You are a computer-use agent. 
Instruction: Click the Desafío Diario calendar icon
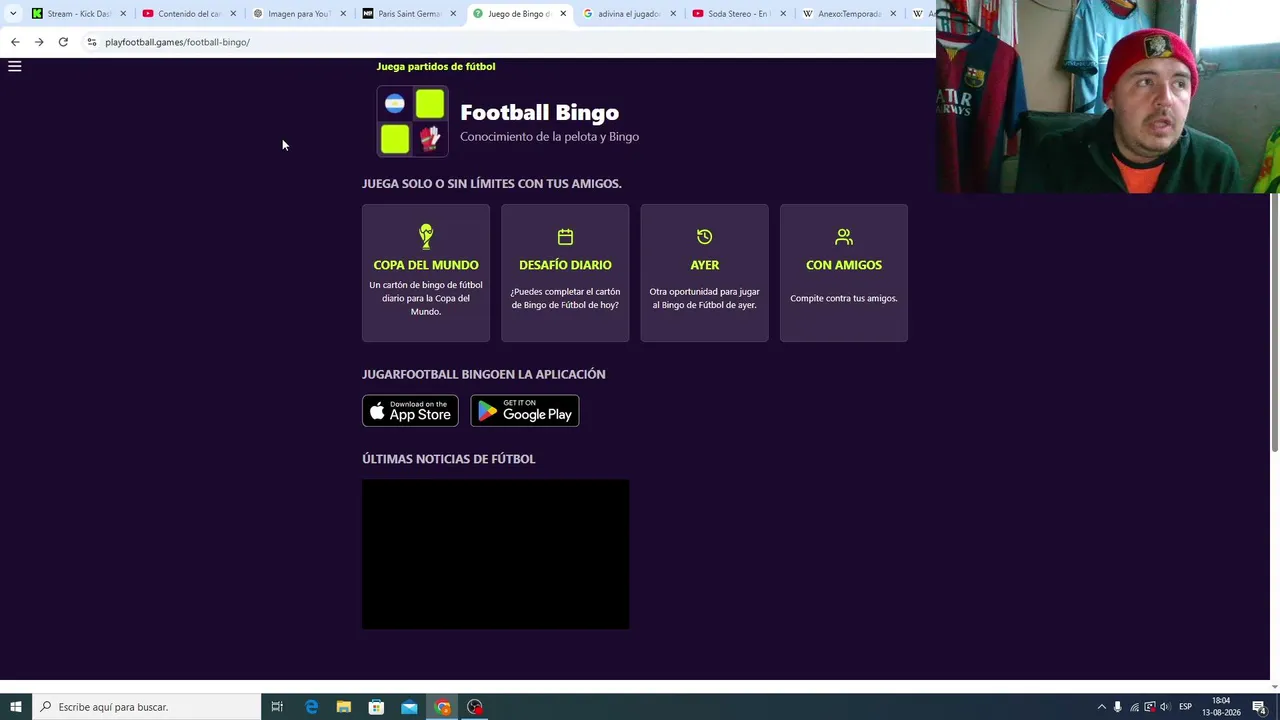tap(565, 237)
